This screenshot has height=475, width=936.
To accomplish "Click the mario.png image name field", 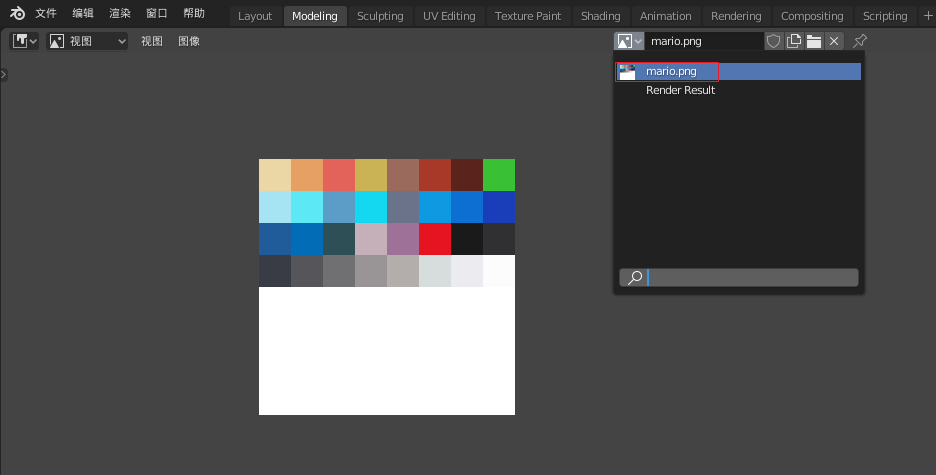I will [704, 41].
